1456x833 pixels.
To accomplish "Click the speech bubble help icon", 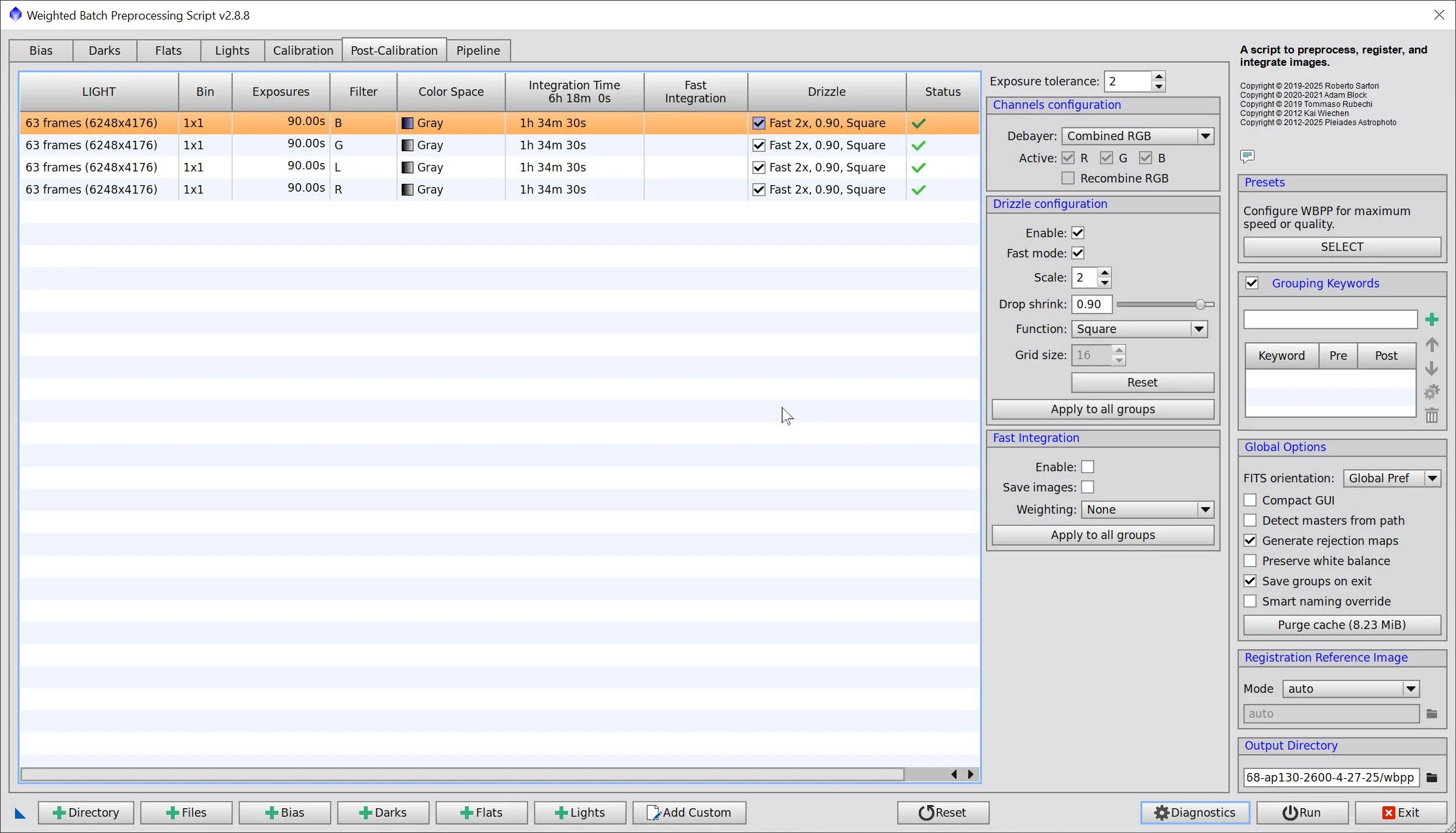I will pyautogui.click(x=1247, y=156).
